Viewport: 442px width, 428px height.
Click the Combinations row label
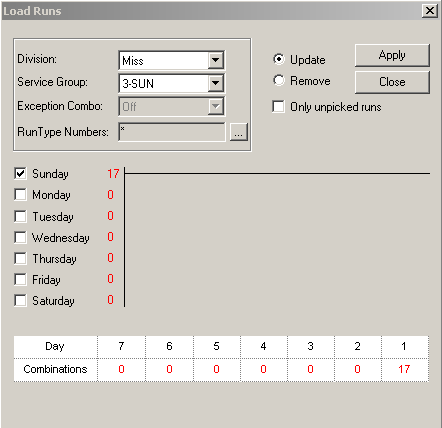click(55, 369)
